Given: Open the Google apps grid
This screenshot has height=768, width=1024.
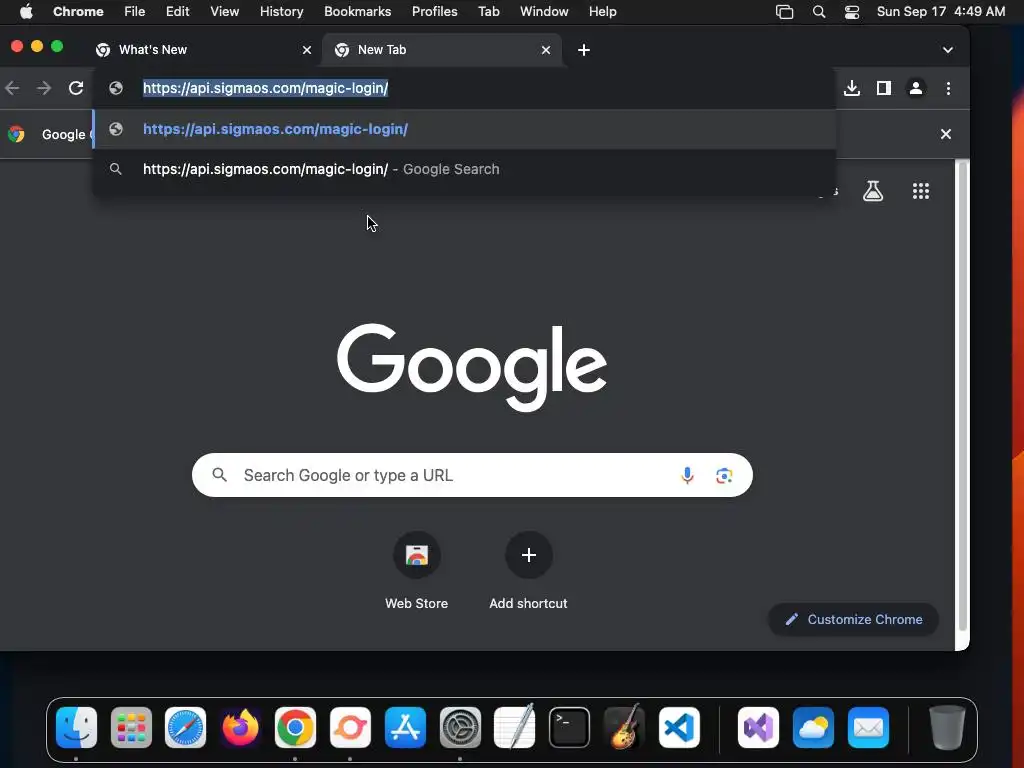Looking at the screenshot, I should coord(921,191).
